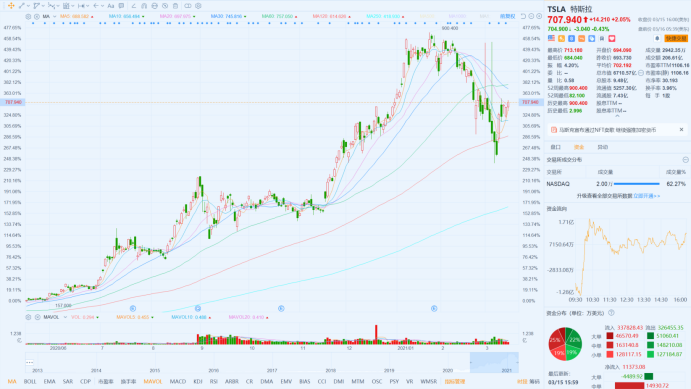Image resolution: width=691 pixels, height=389 pixels.
Task: Expand the wave pattern tool options
Action: coord(58,6)
